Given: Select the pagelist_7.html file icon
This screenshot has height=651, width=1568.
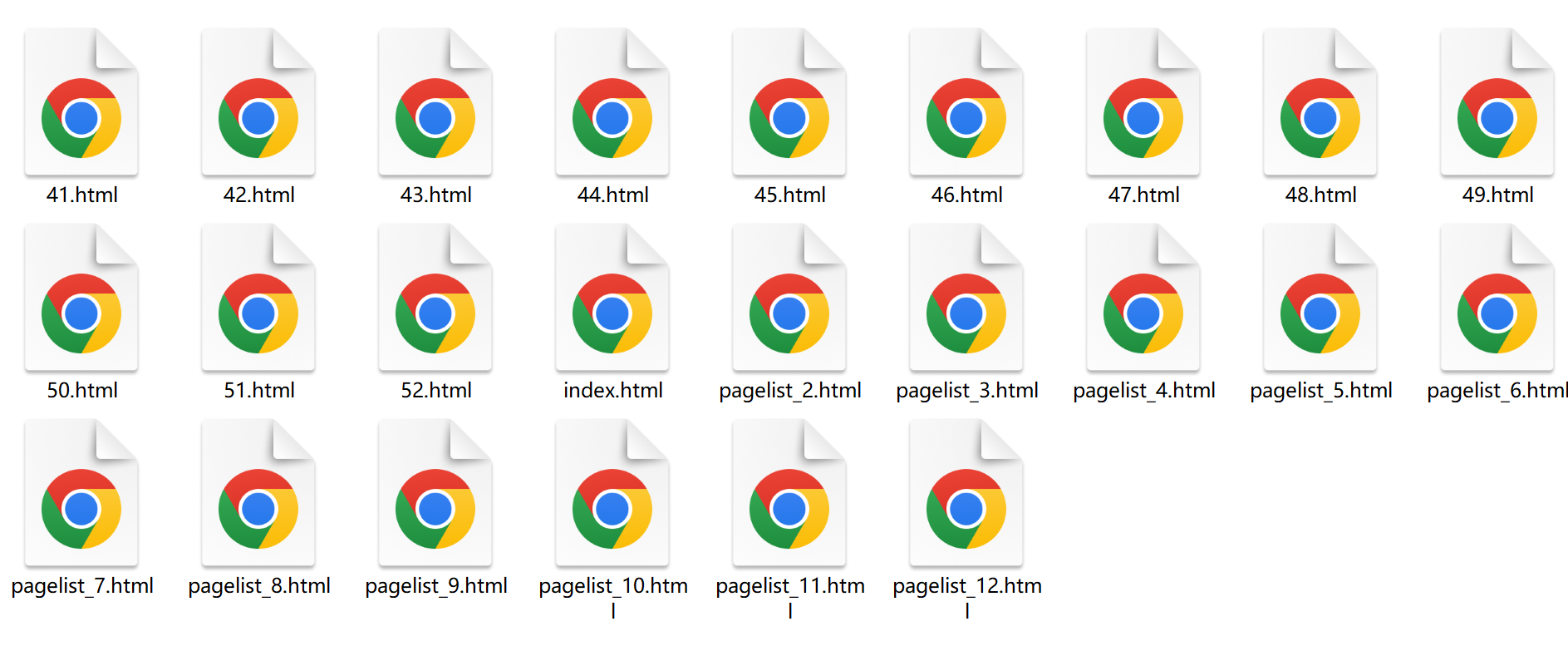Looking at the screenshot, I should tap(81, 493).
